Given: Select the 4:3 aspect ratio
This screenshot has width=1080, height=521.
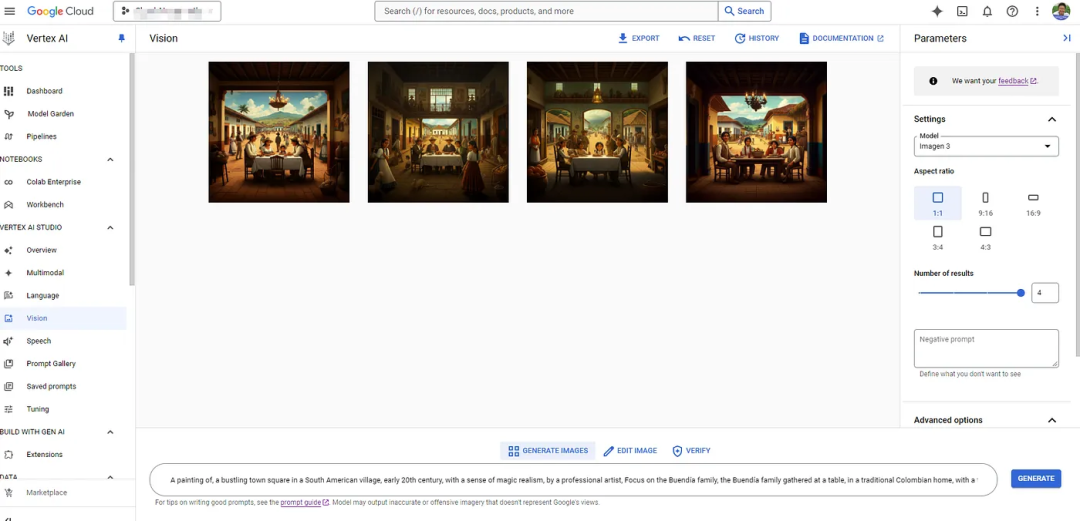Looking at the screenshot, I should coord(986,238).
